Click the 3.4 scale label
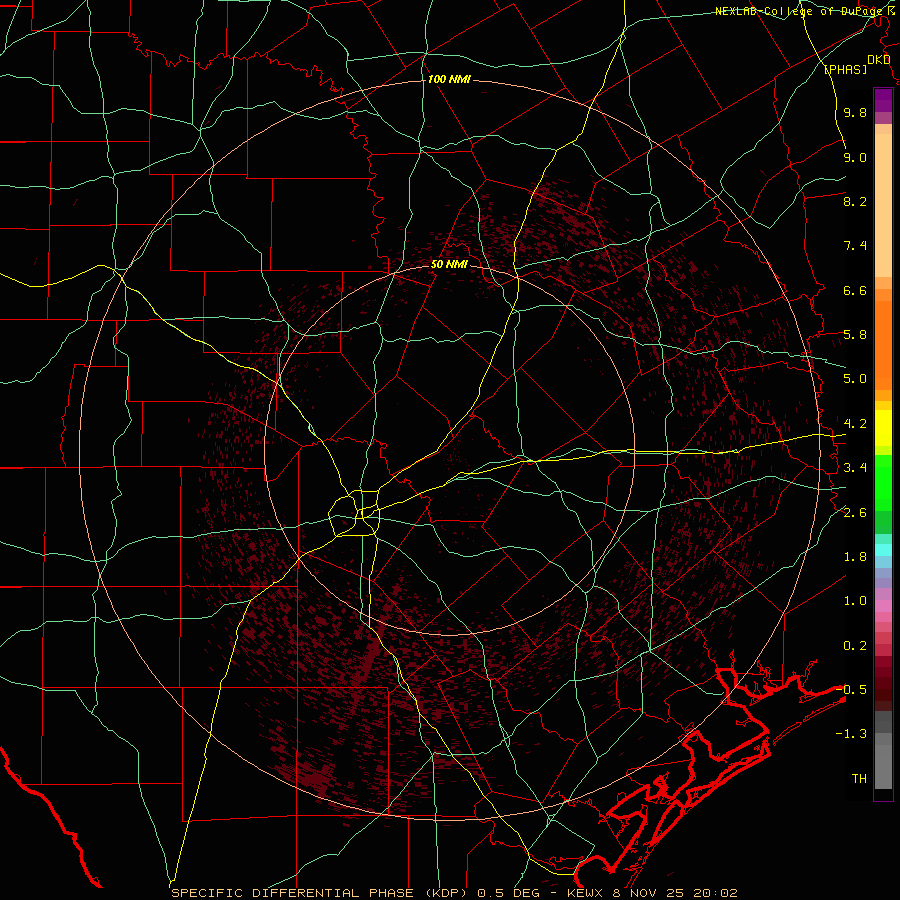 tap(855, 468)
